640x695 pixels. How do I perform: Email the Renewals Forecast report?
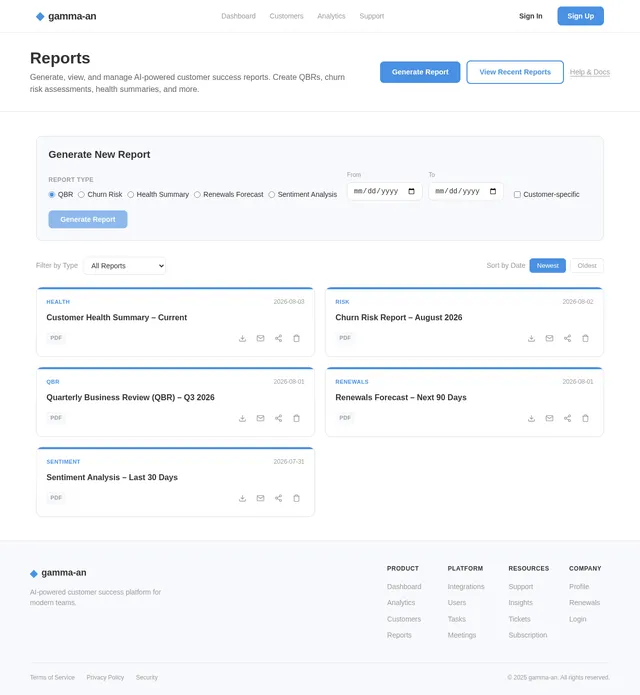(550, 418)
